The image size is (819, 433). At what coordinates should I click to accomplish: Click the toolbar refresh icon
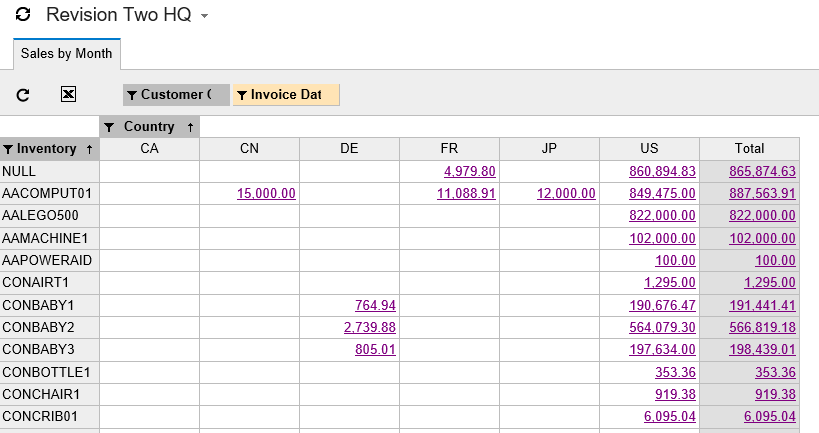tap(23, 94)
